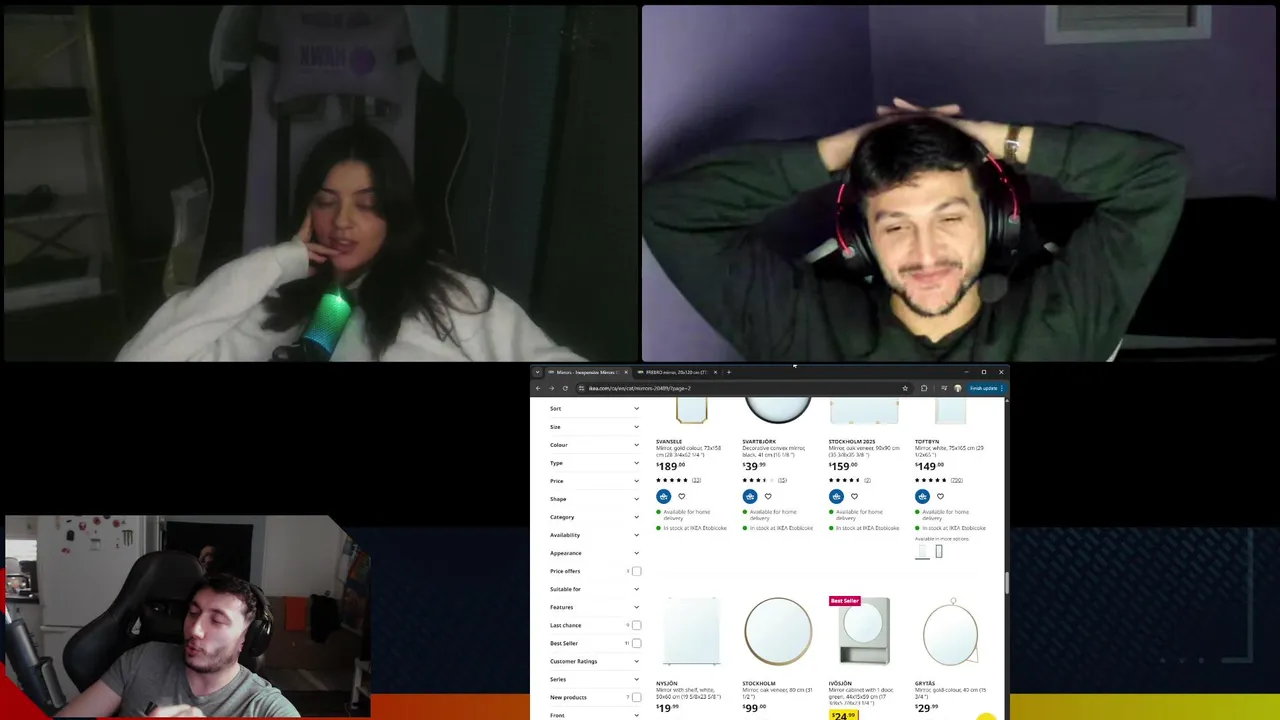Open the round STOCKHOLM mirror image
Viewport: 1280px width, 720px height.
click(x=777, y=632)
